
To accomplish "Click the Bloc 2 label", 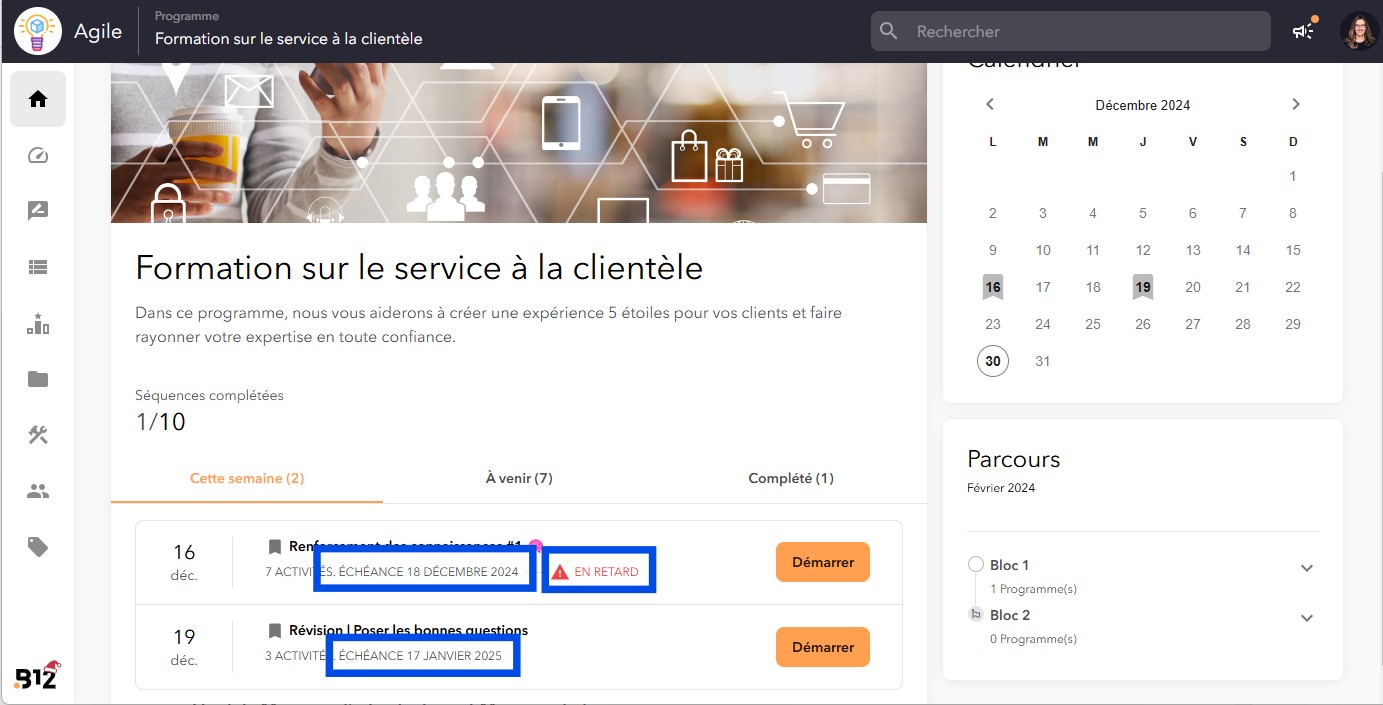I will (1010, 615).
